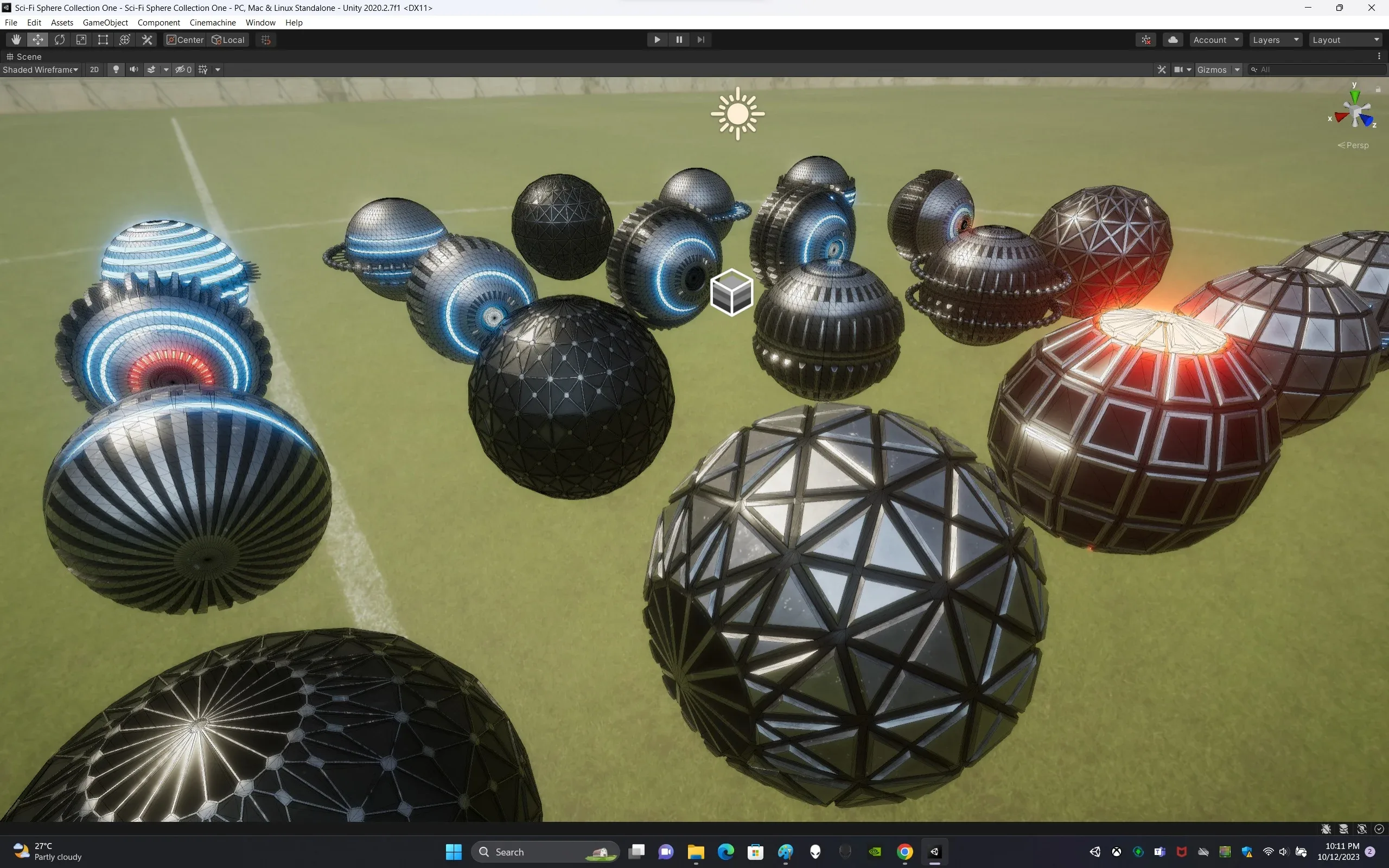
Task: Toggle scene lighting bulb
Action: 116,69
